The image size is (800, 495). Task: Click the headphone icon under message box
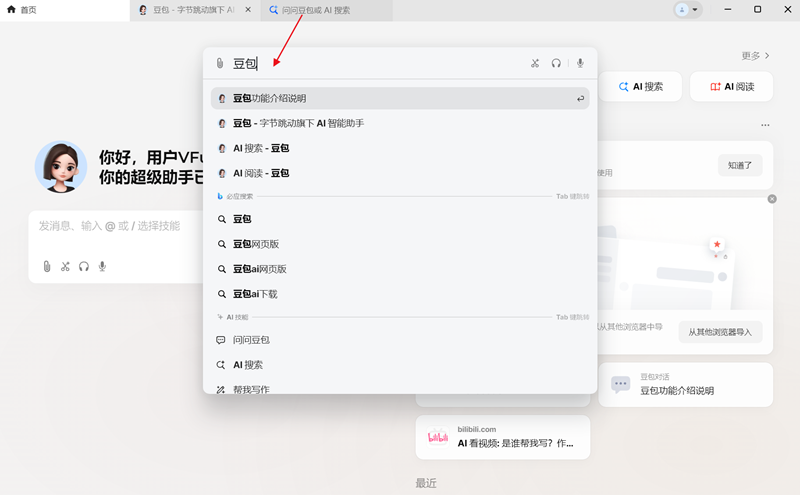click(84, 266)
